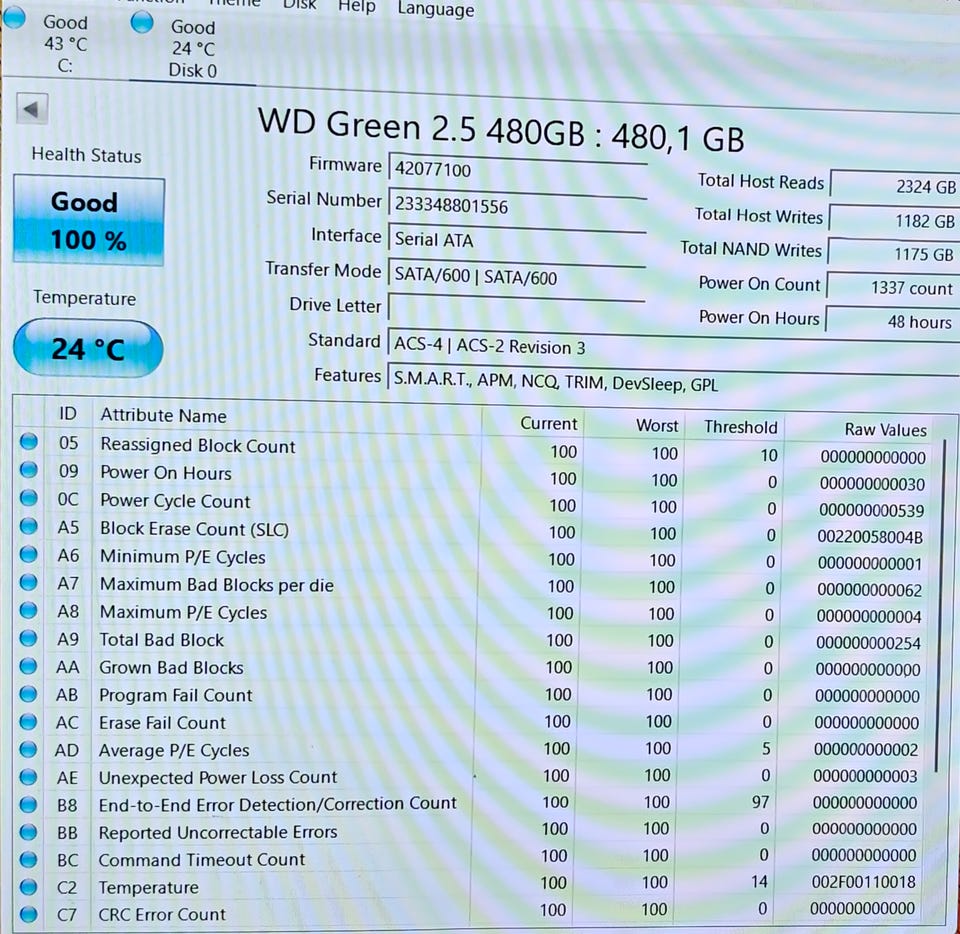Click the status icon for attribute C2

(29, 887)
